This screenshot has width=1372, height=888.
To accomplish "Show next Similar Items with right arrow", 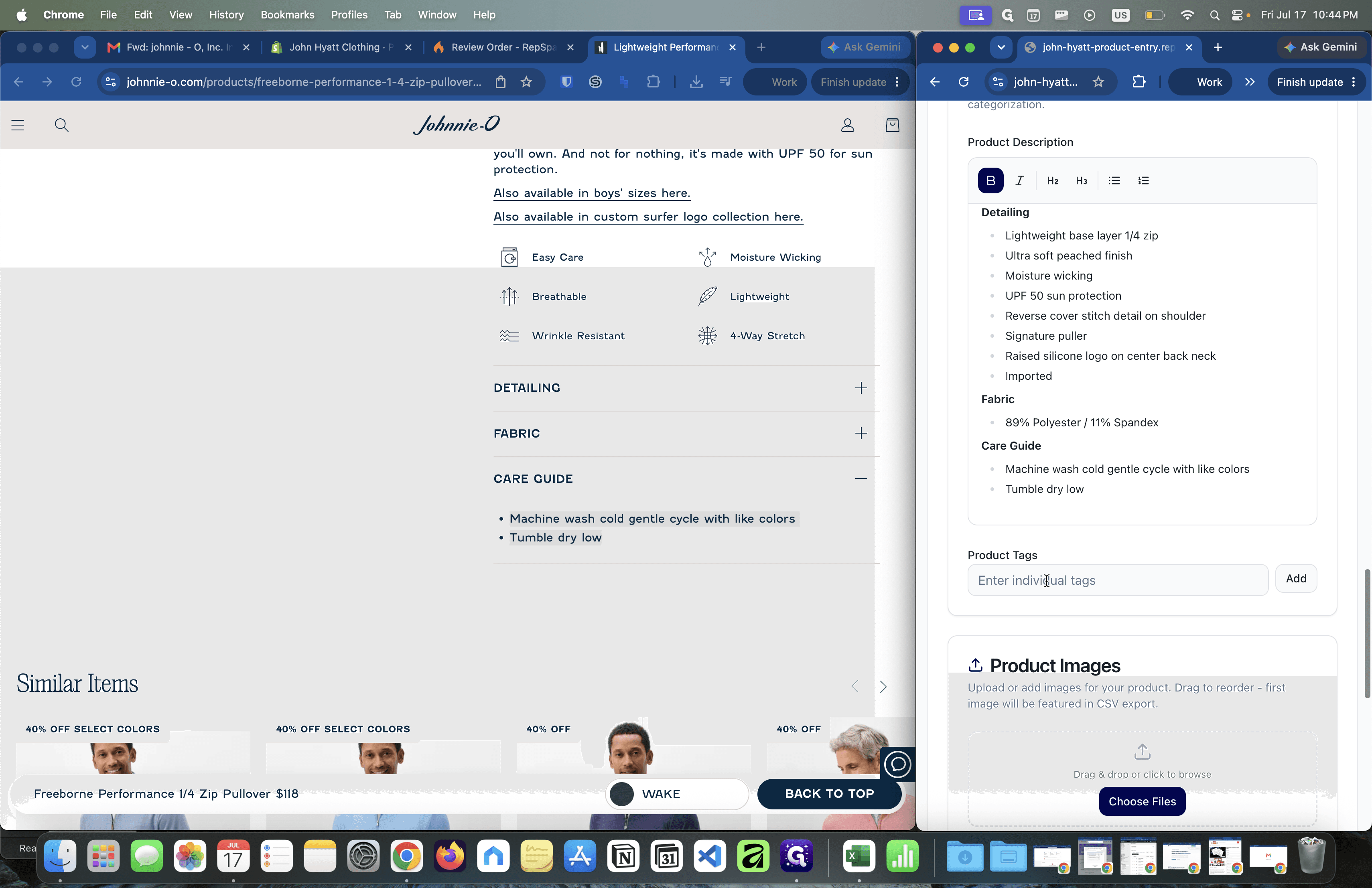I will tap(883, 686).
